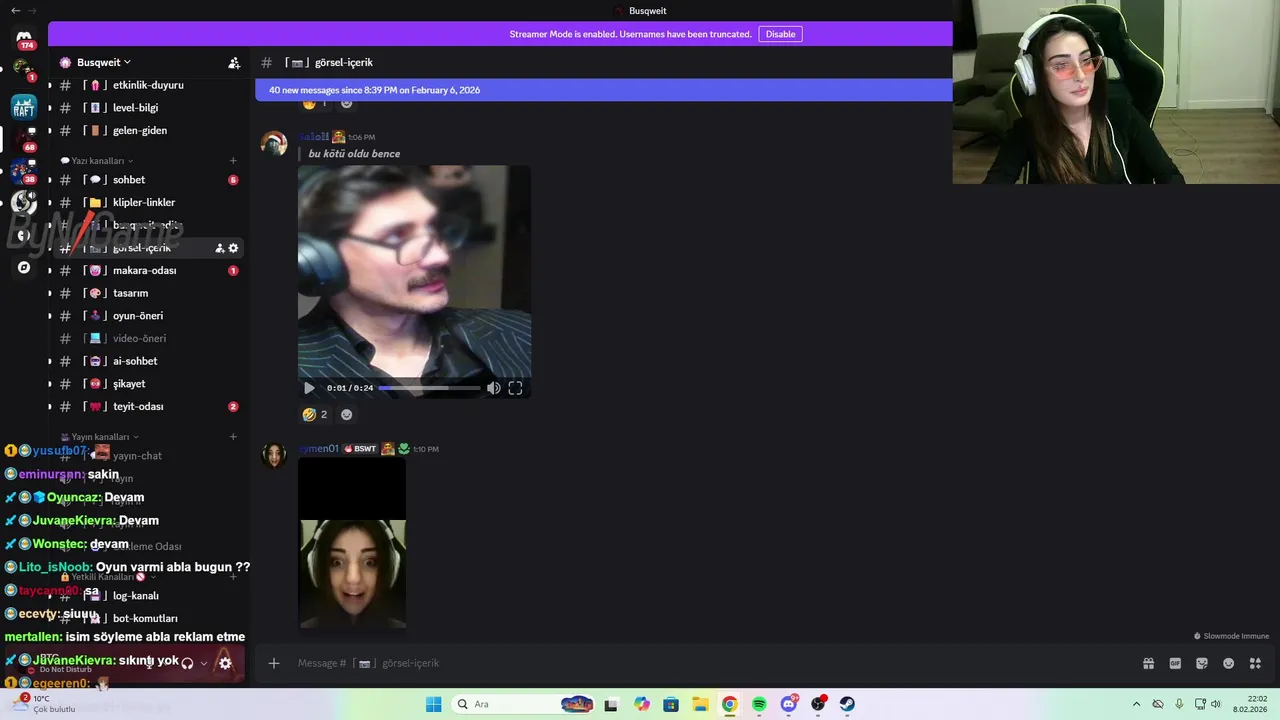Screen dimensions: 1280x720
Task: Open the speaker volume tray icon
Action: pyautogui.click(x=1216, y=704)
